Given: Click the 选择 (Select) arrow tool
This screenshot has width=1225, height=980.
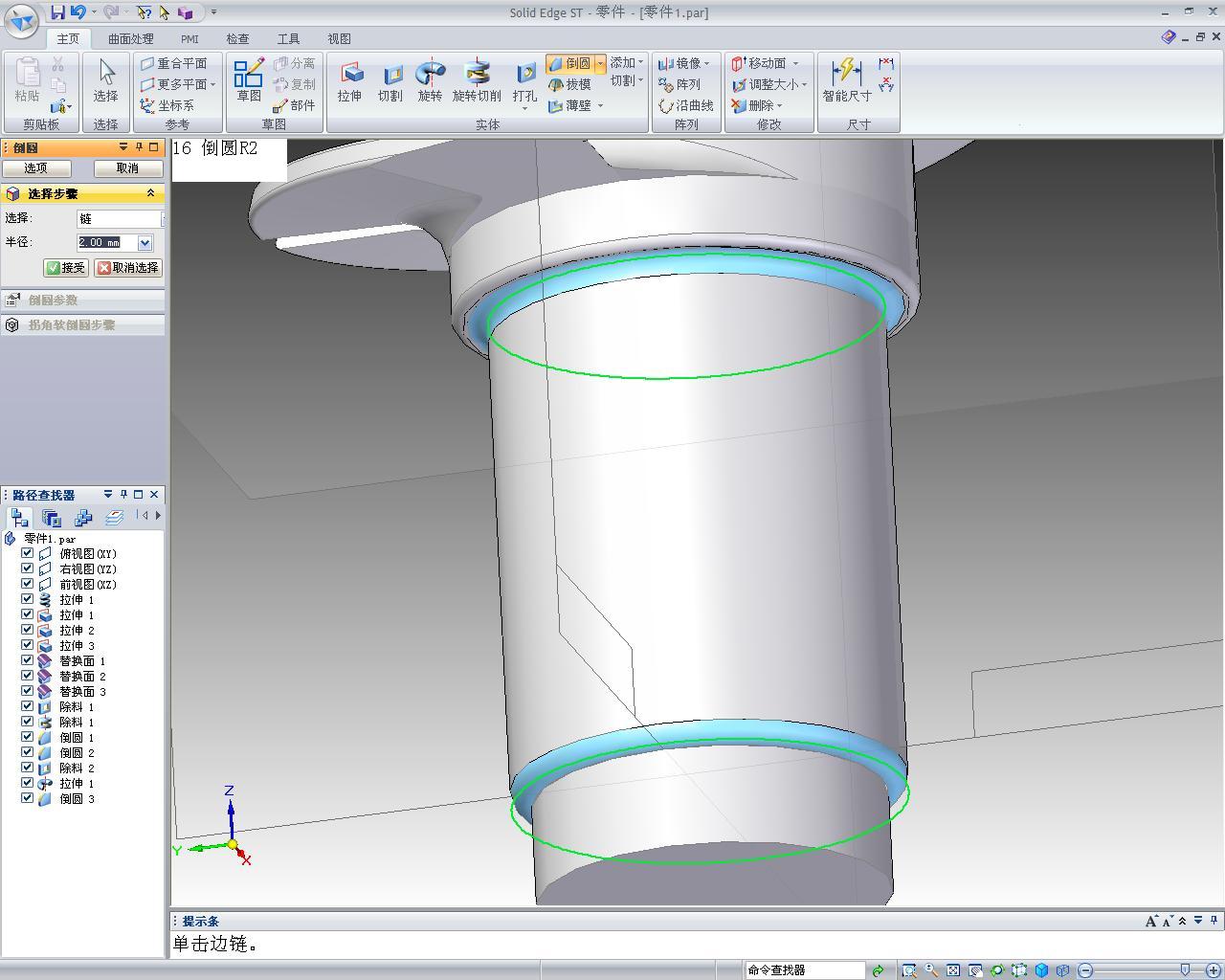Looking at the screenshot, I should click(106, 80).
